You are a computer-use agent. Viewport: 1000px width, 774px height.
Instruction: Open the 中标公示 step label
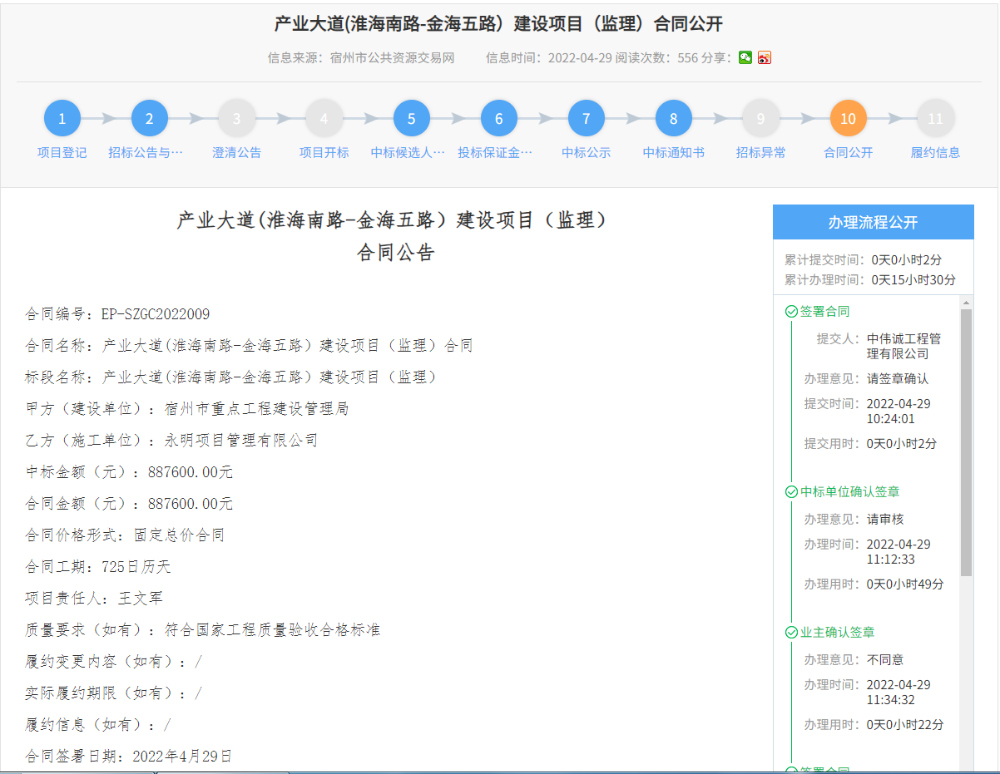586,152
